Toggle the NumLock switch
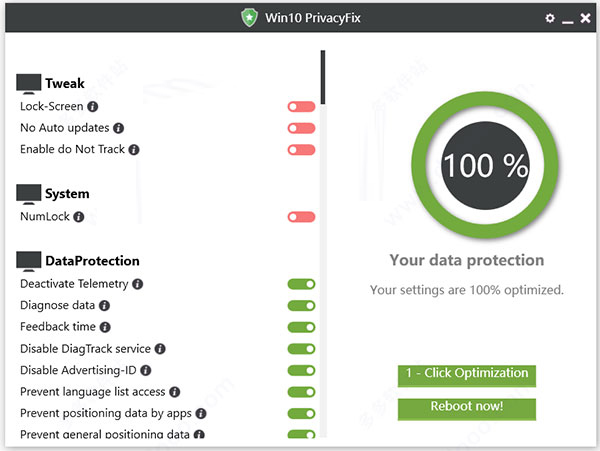Viewport: 600px width, 451px height. [x=301, y=217]
